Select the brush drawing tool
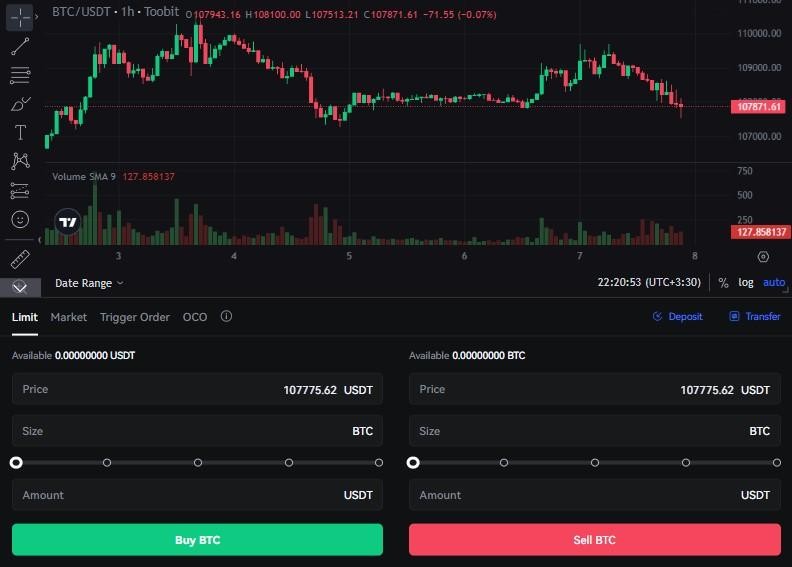 (x=20, y=104)
